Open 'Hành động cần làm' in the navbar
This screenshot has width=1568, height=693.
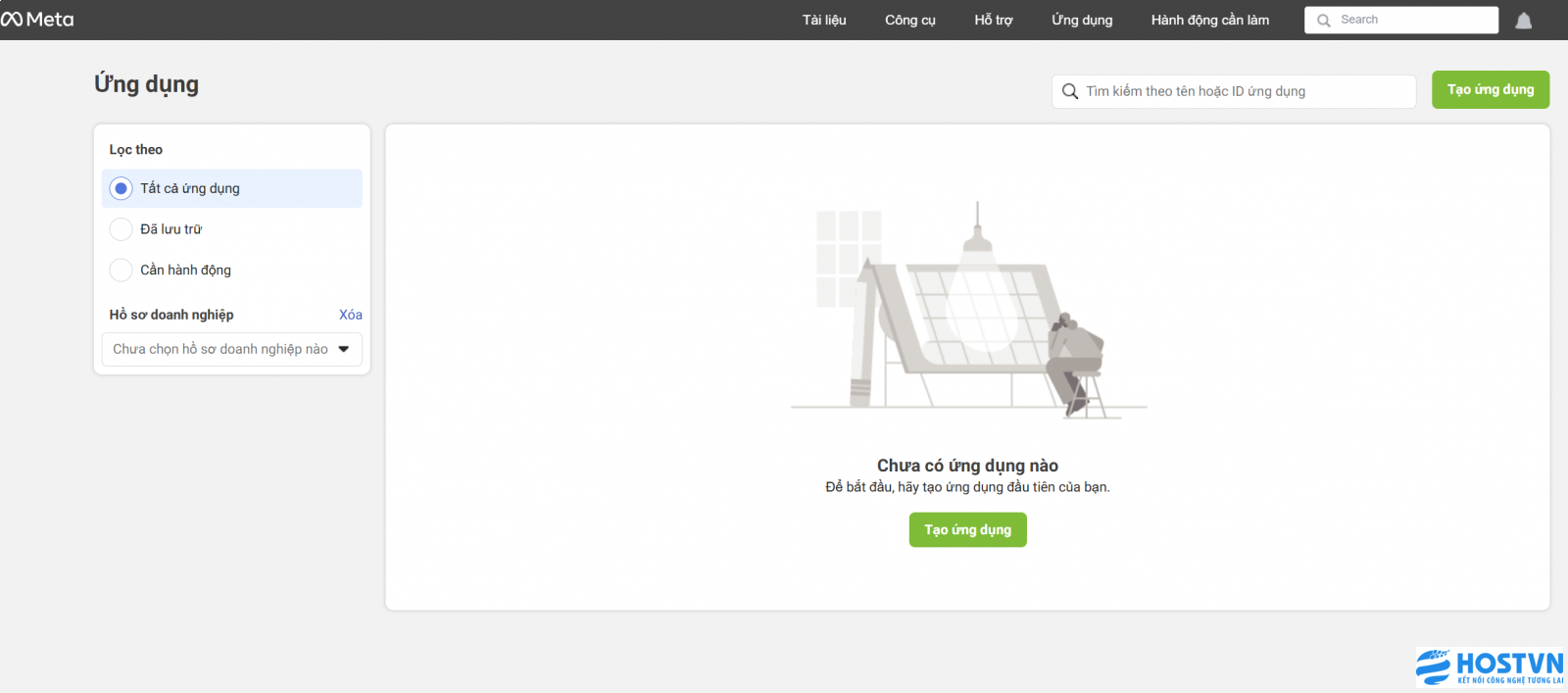click(x=1210, y=20)
